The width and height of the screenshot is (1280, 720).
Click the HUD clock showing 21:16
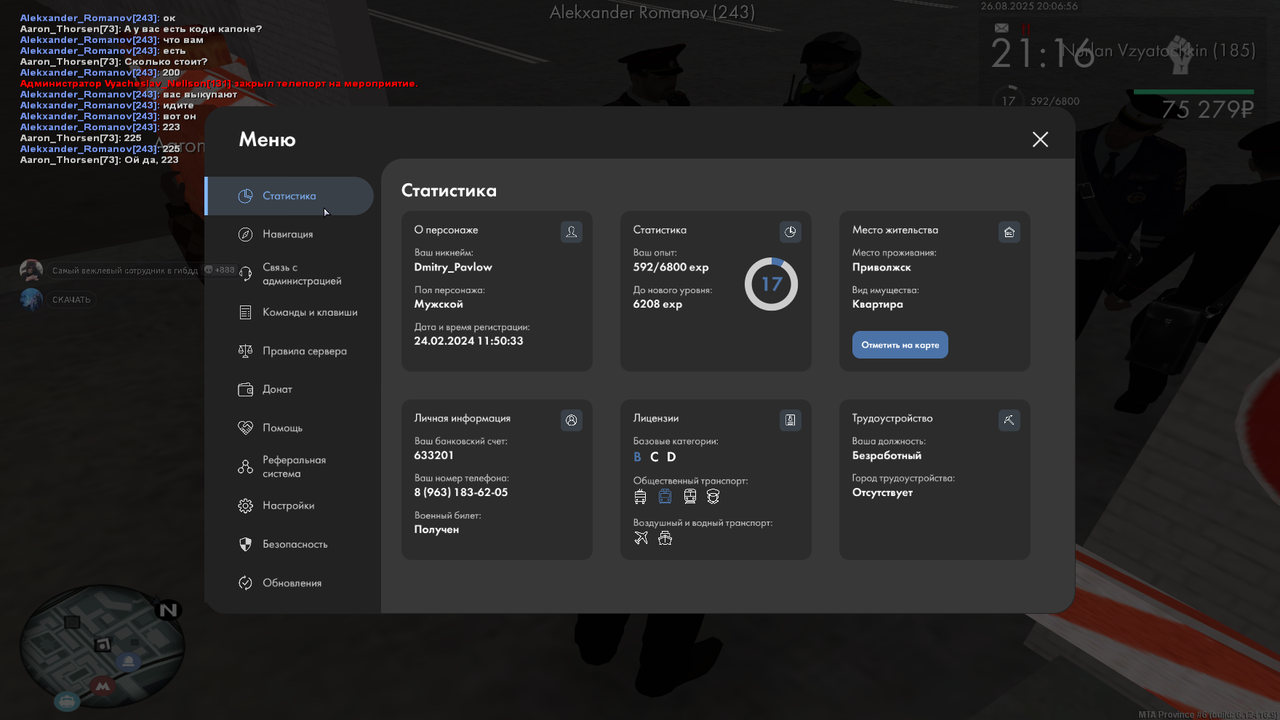coord(1042,54)
